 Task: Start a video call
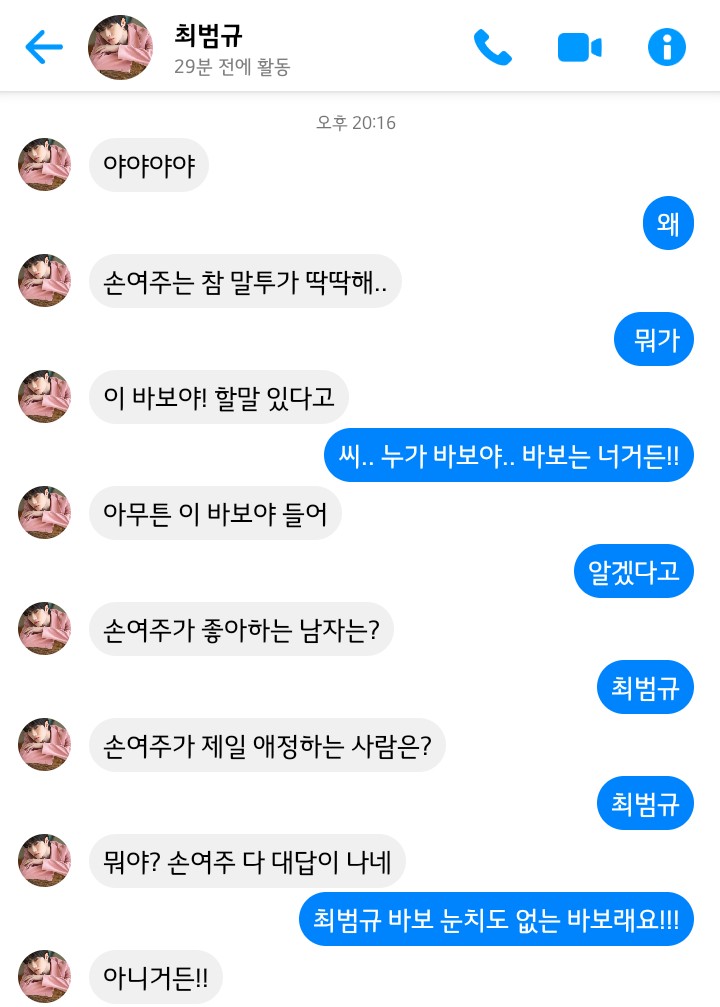[579, 47]
